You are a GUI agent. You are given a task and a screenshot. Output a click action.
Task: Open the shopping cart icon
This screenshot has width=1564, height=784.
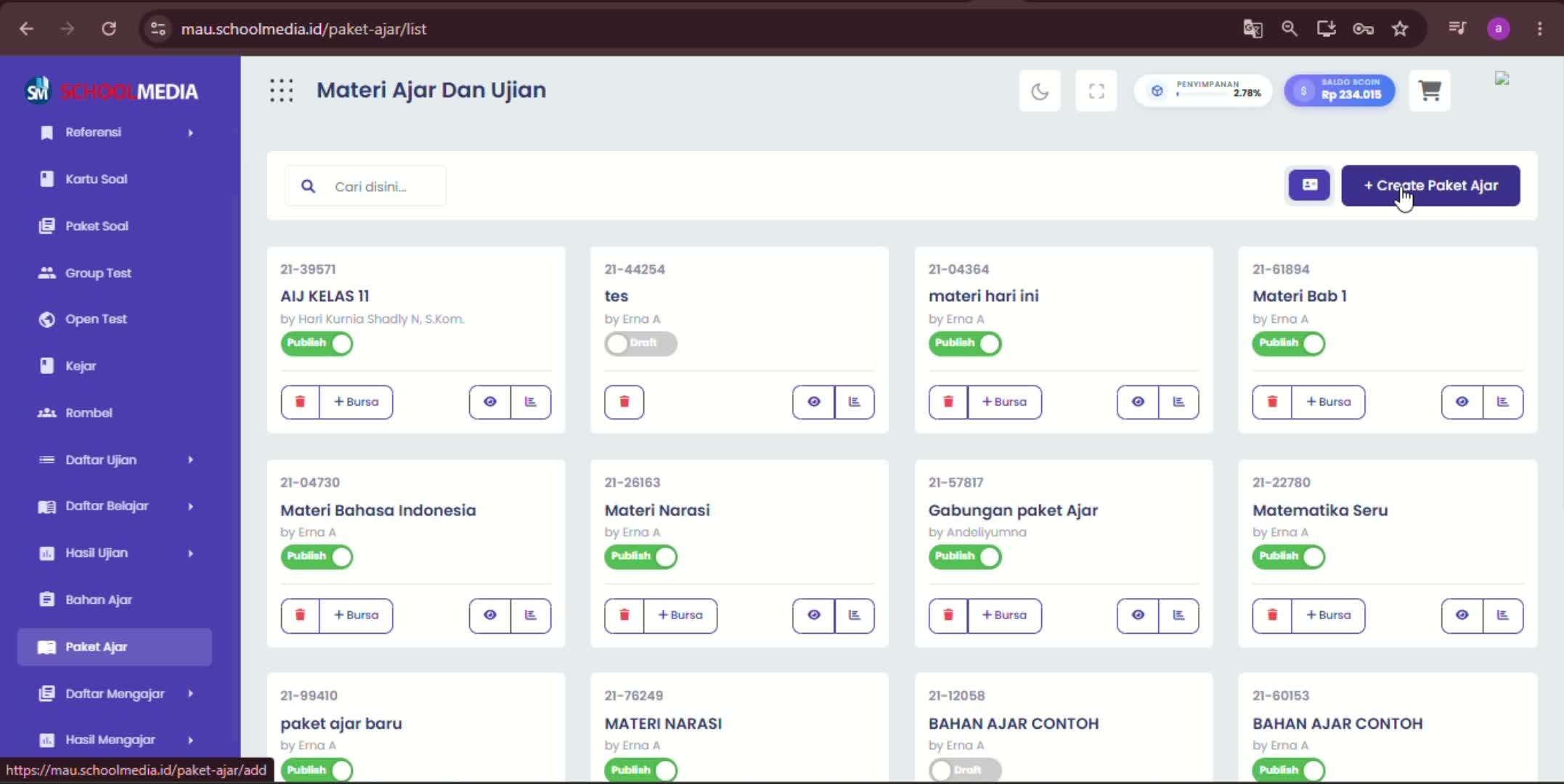1429,91
